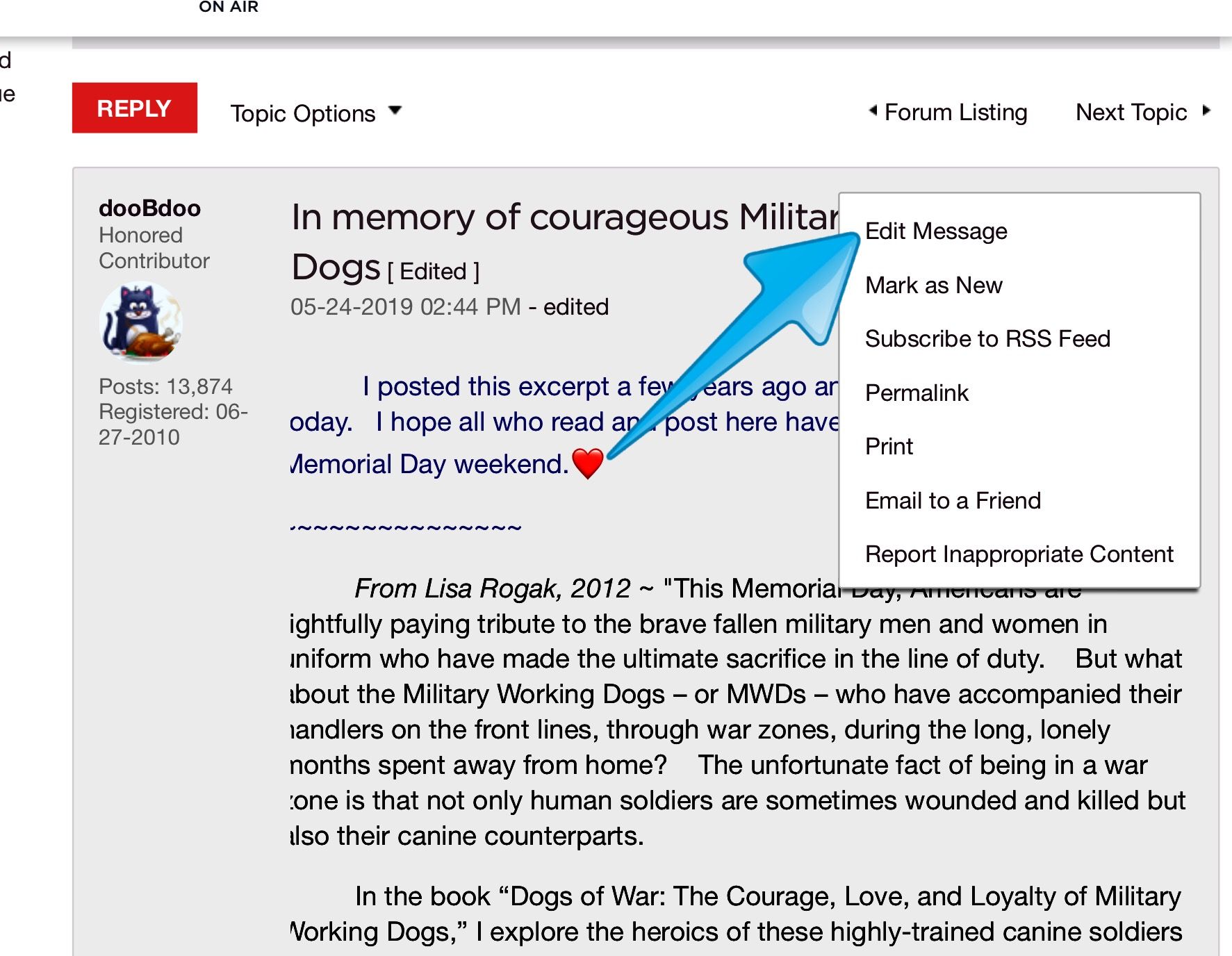Click the ON AIR header link

coord(229,7)
